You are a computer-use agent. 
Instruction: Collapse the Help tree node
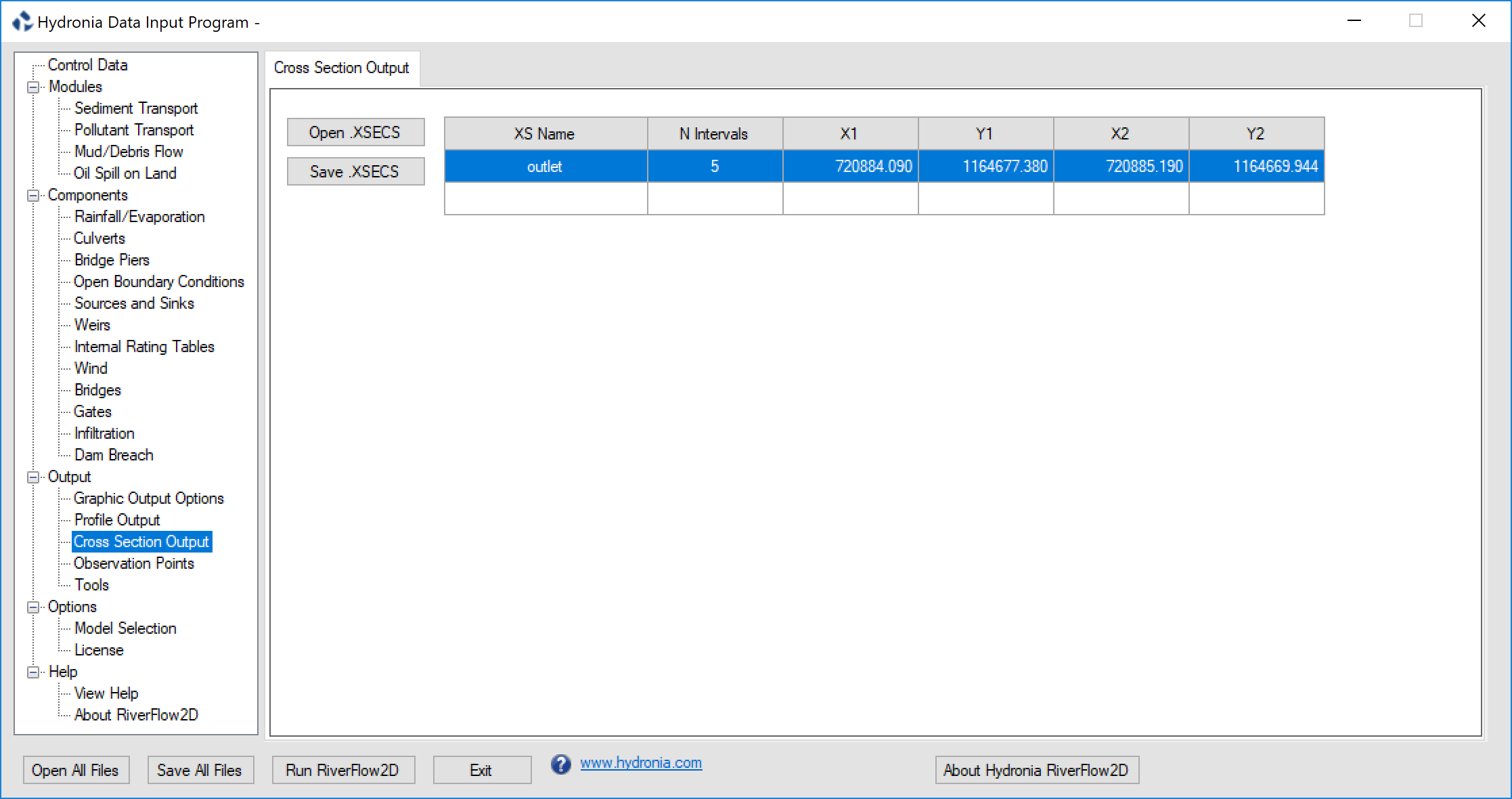click(32, 672)
